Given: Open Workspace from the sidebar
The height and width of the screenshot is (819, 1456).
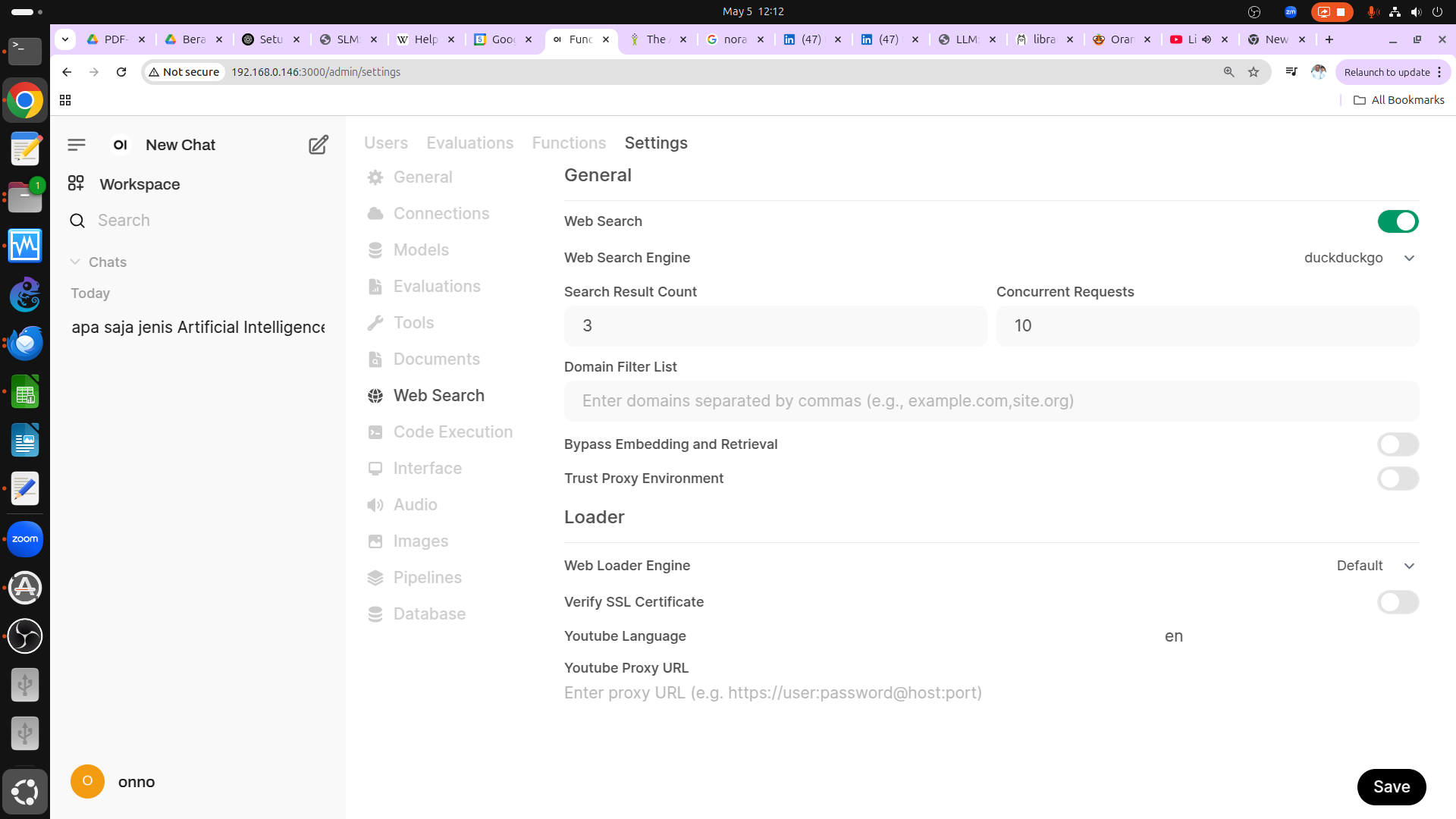Looking at the screenshot, I should coord(140,184).
